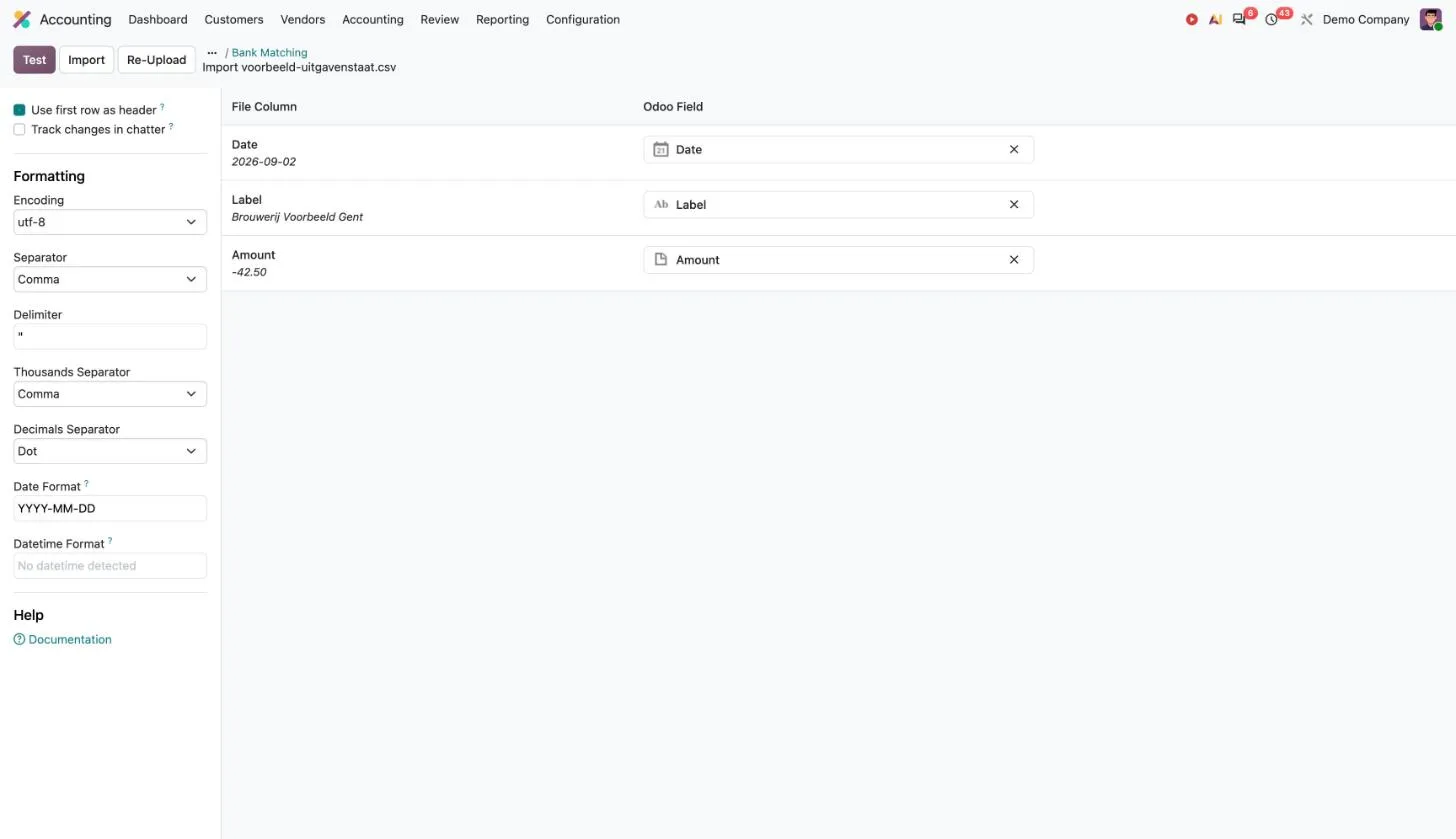Click the calendar icon in Date field
Screen dimensions: 1456x839
click(660, 149)
